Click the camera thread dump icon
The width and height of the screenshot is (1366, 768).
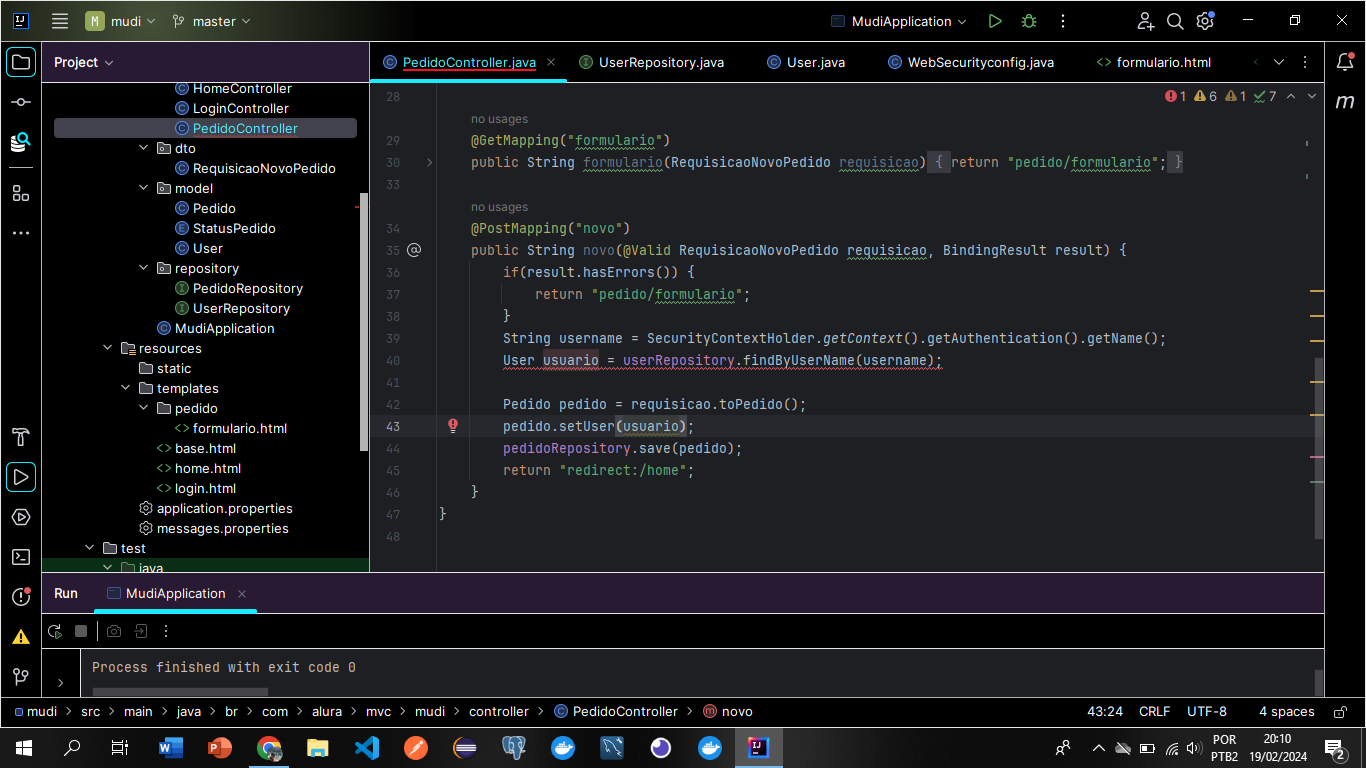pos(114,631)
